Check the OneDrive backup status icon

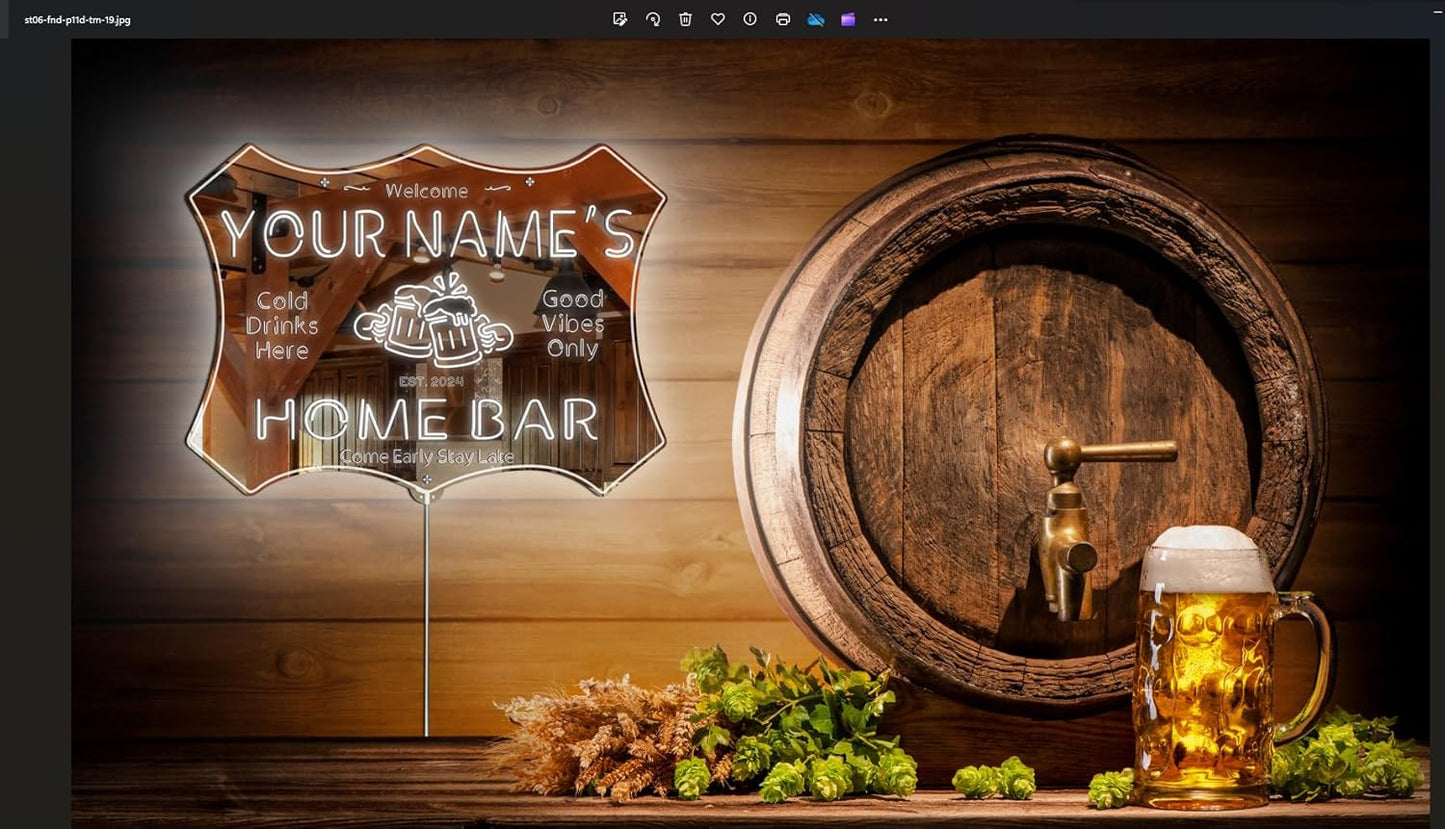pyautogui.click(x=816, y=19)
